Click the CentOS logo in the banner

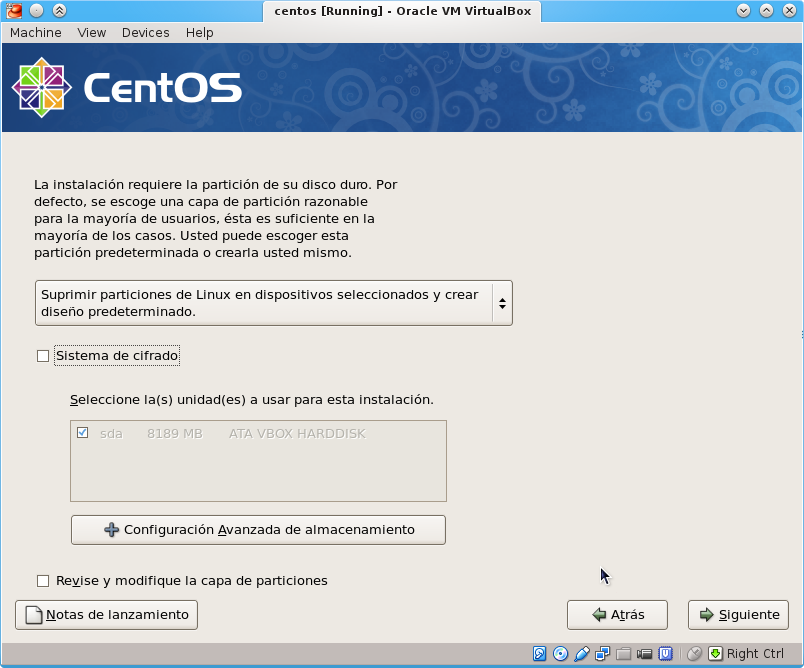(127, 87)
